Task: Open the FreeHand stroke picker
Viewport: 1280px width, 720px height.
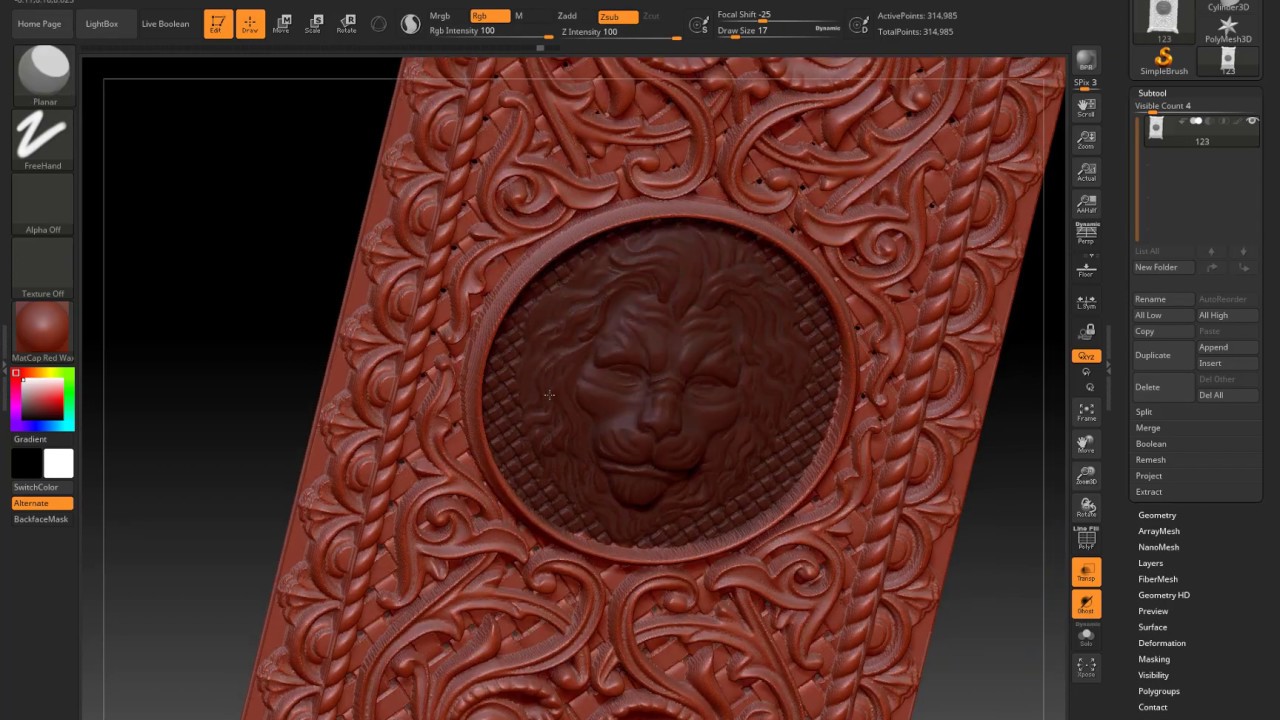Action: tap(43, 140)
